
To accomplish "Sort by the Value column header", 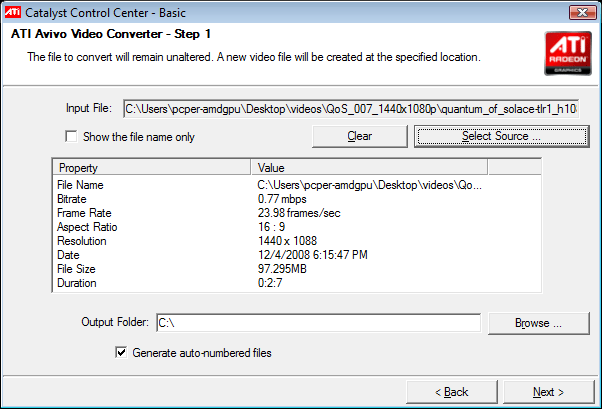I will click(x=369, y=167).
